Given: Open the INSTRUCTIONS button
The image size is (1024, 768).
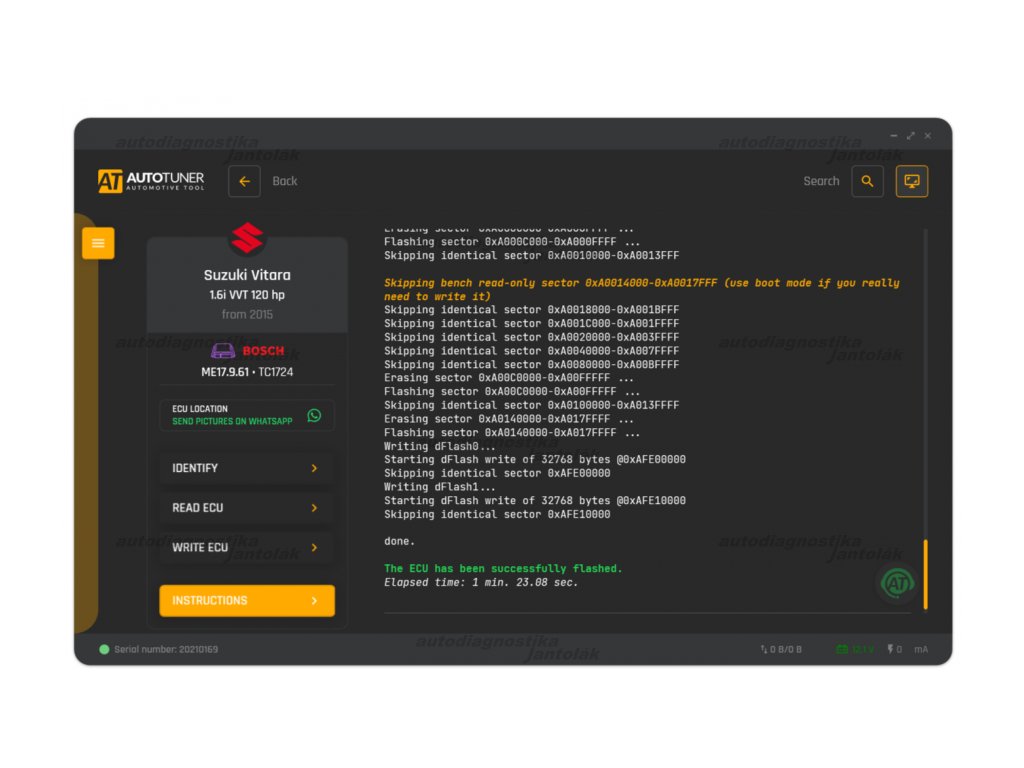Looking at the screenshot, I should coord(247,600).
